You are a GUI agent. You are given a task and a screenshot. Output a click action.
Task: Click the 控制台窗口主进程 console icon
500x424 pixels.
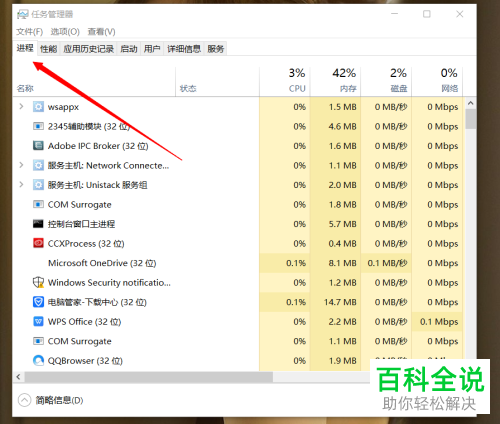click(38, 224)
